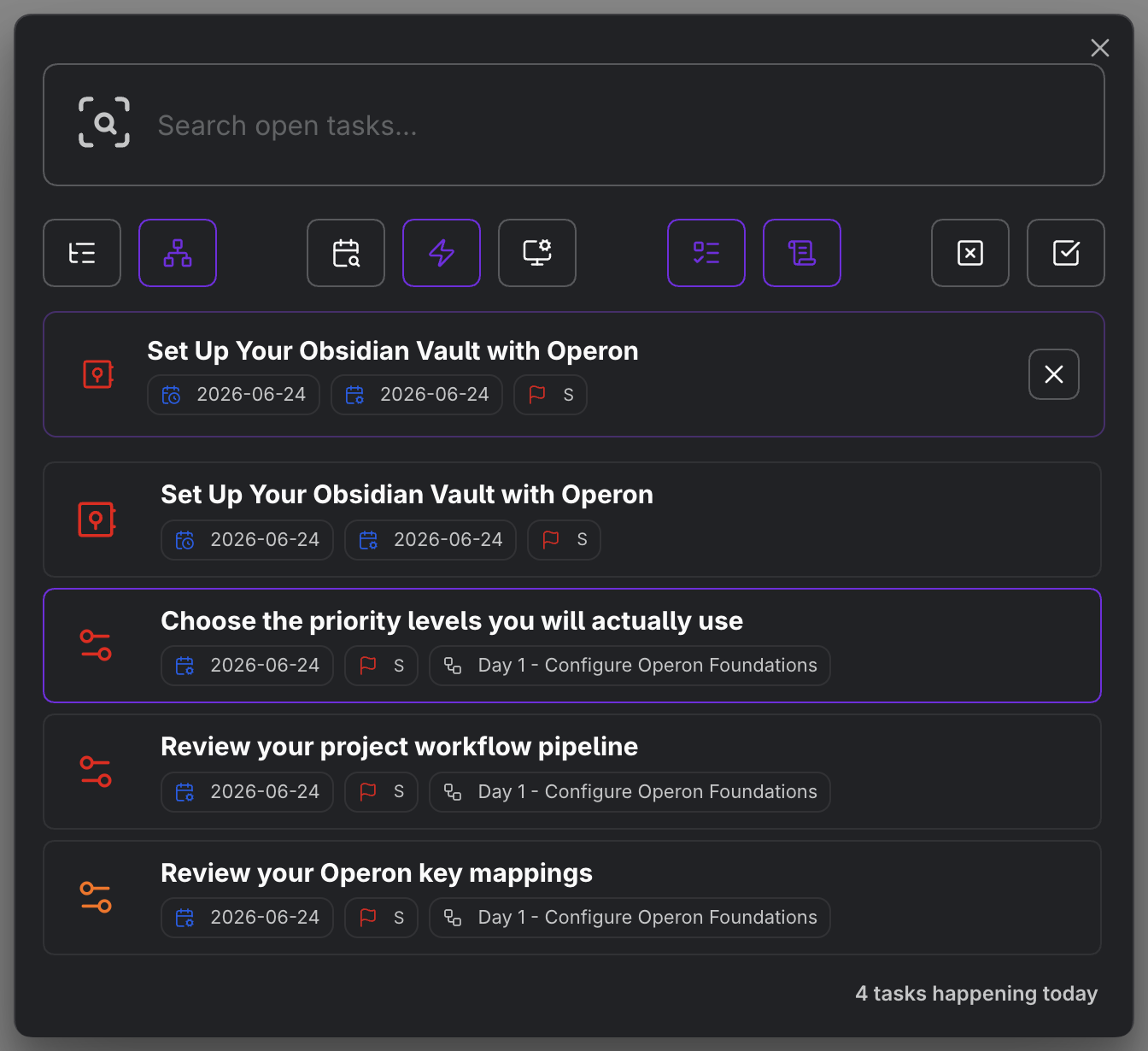
Task: Click slider icon beside Choose the priority levels
Action: [x=96, y=645]
